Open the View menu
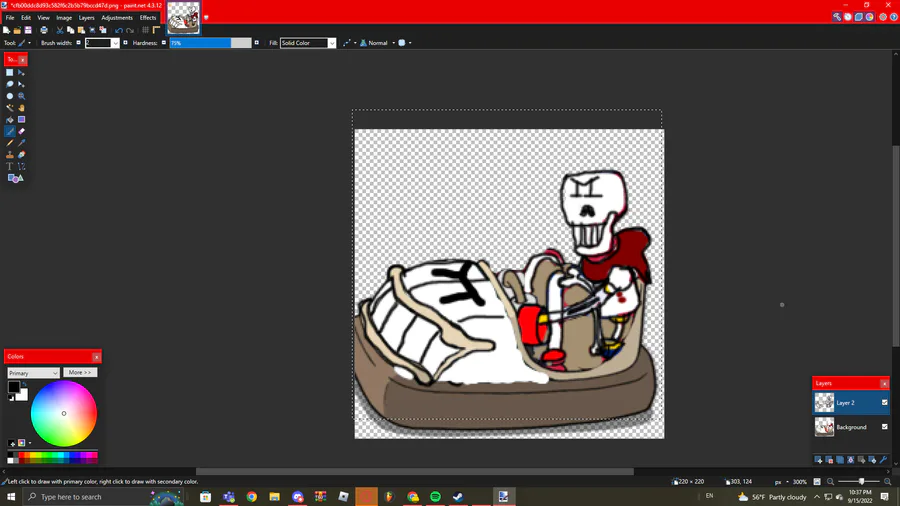Screen dimensions: 900x506 pyautogui.click(x=43, y=18)
